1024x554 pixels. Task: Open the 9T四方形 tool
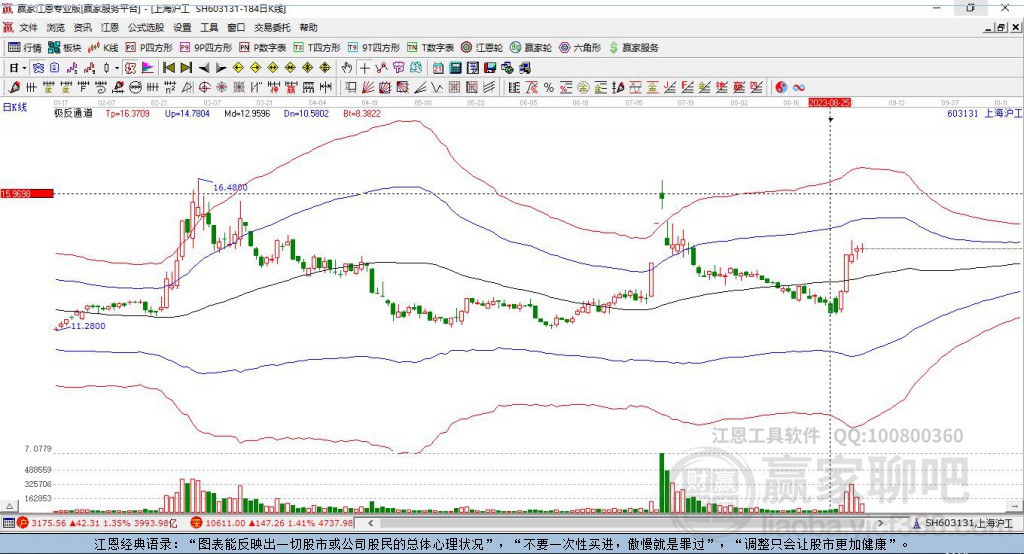[374, 48]
